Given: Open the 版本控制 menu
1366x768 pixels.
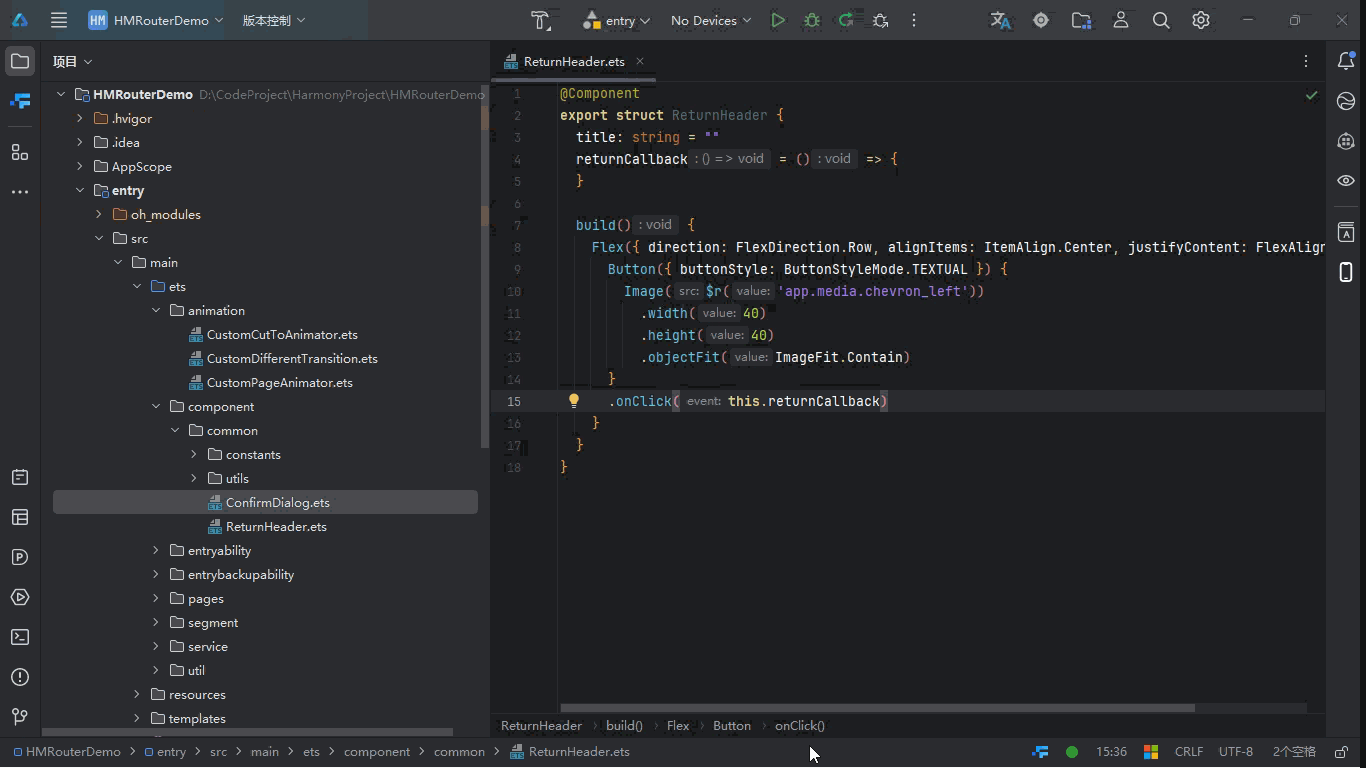Looking at the screenshot, I should (x=273, y=20).
